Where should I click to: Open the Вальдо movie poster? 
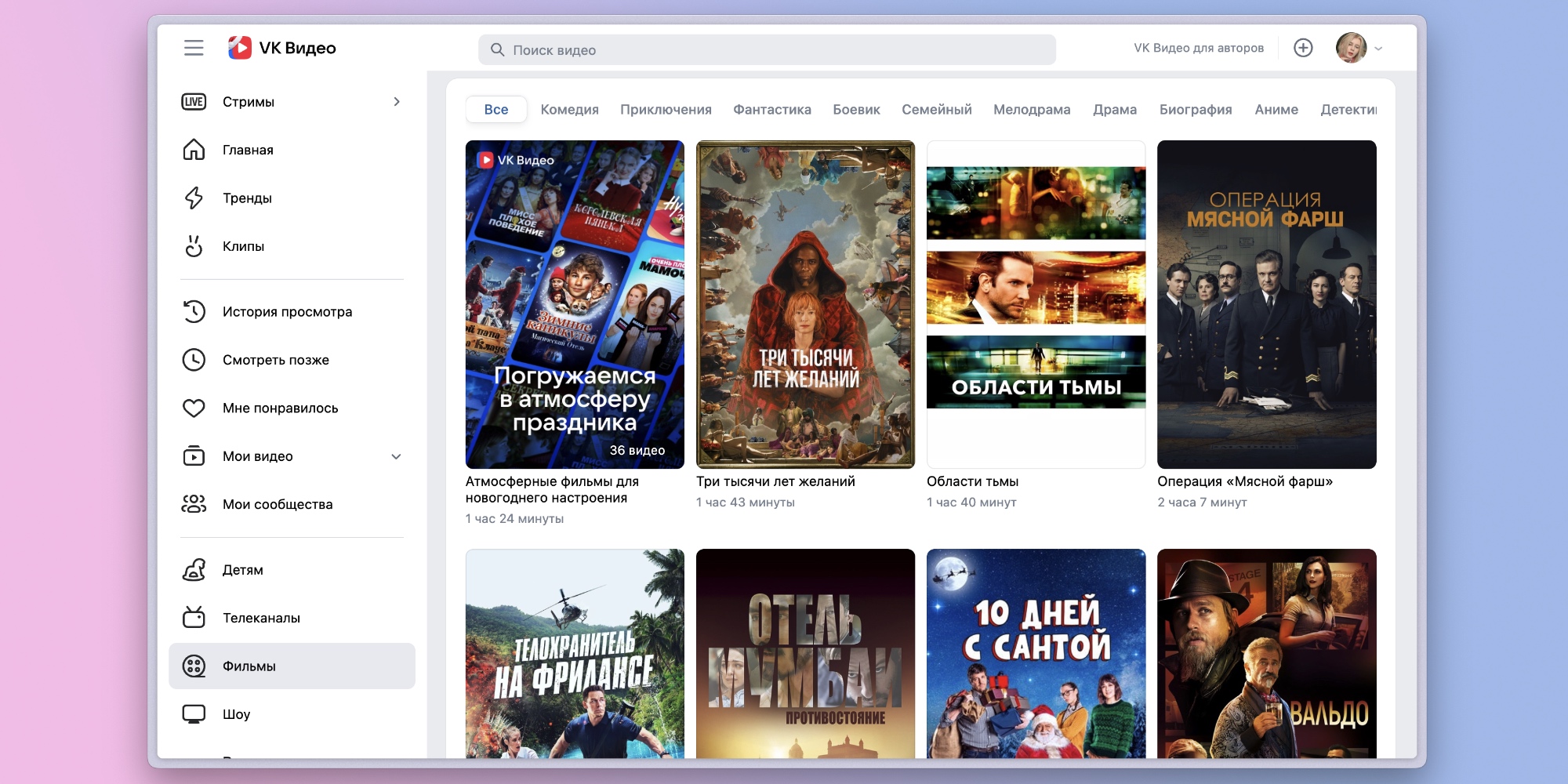coord(1267,653)
